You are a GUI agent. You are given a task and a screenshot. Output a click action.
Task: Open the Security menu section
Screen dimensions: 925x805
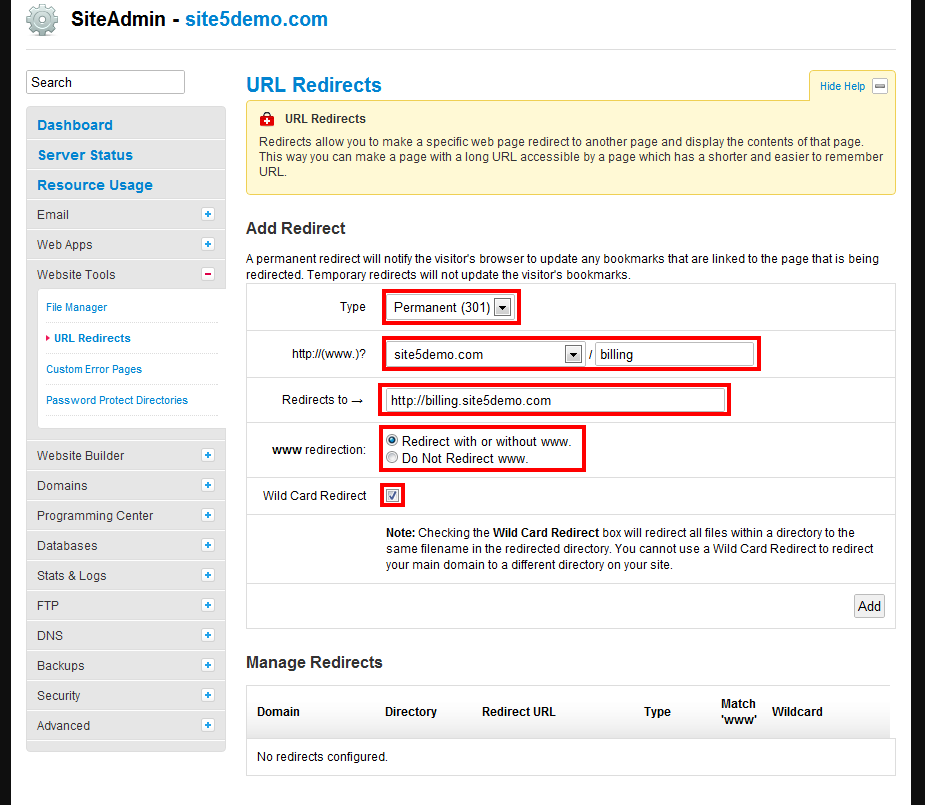point(126,696)
